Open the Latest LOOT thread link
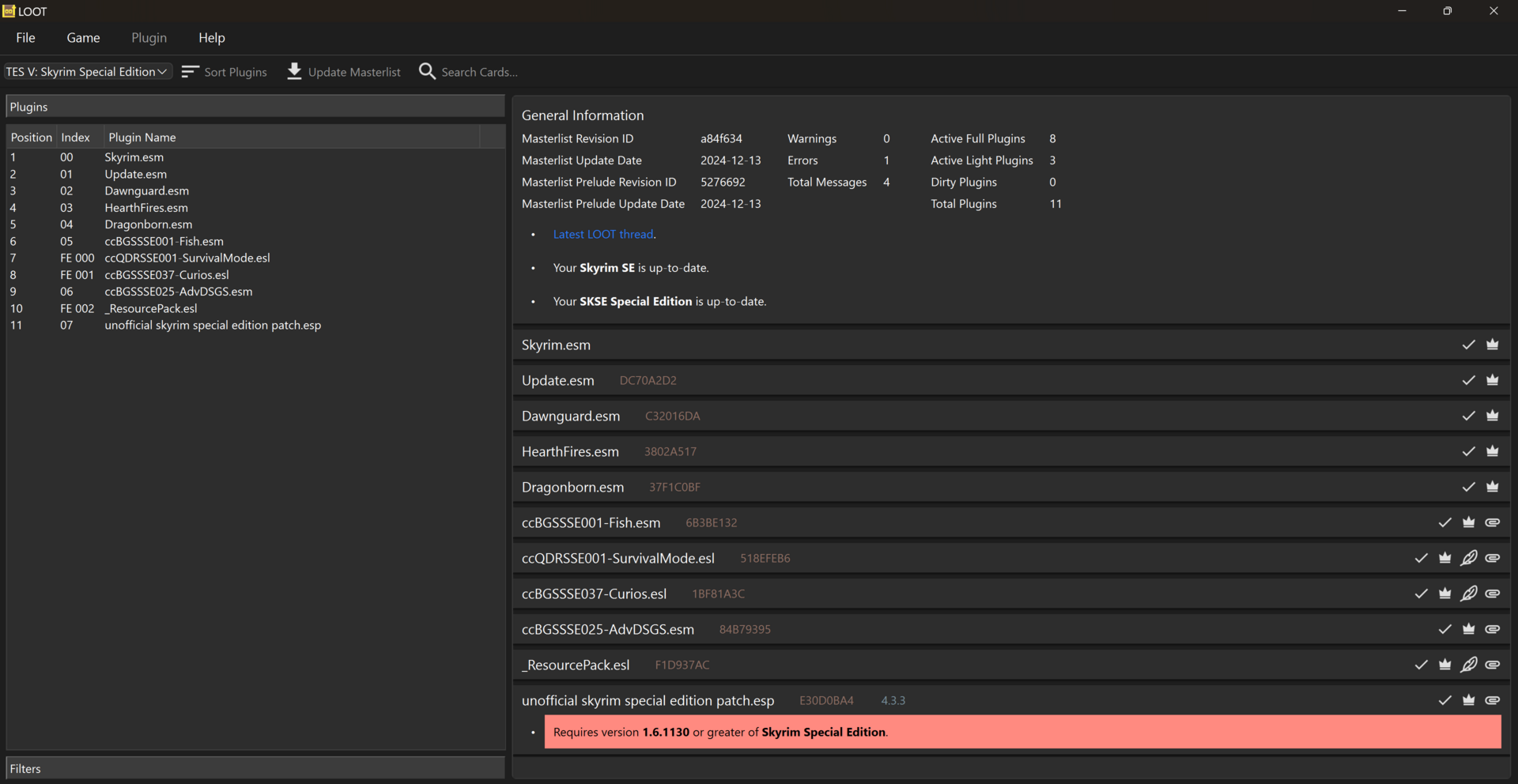This screenshot has height=784, width=1518. pyautogui.click(x=603, y=235)
